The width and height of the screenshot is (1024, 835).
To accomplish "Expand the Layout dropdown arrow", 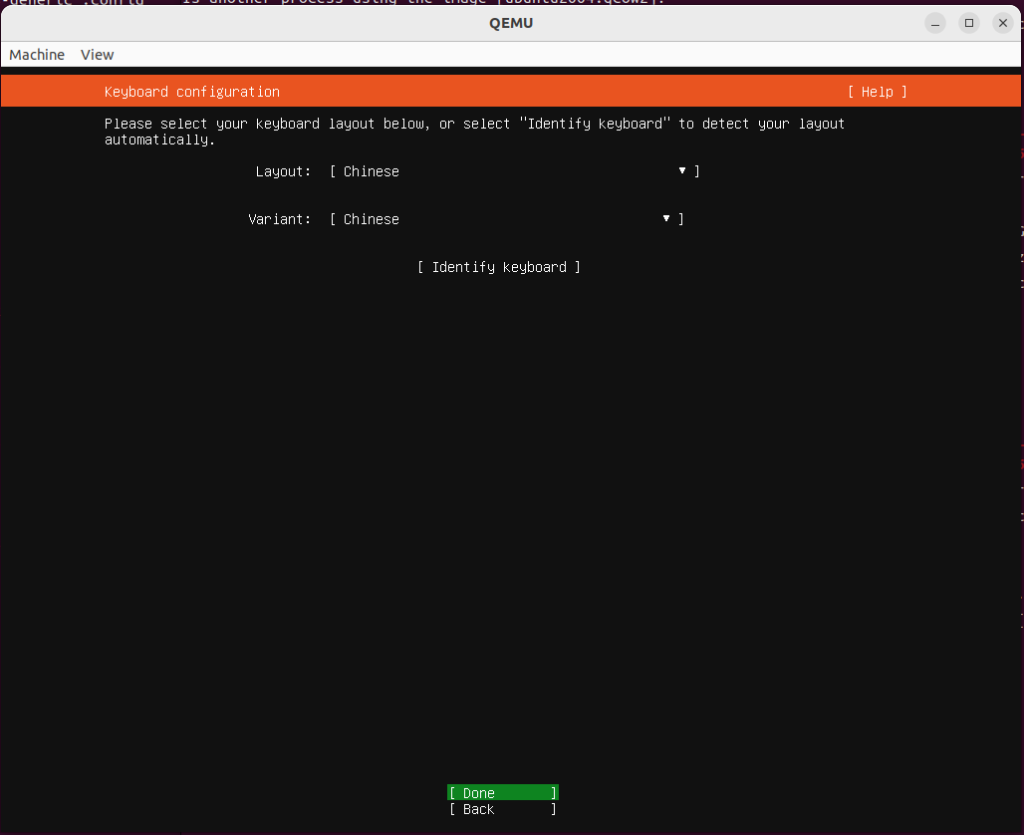I will [682, 171].
